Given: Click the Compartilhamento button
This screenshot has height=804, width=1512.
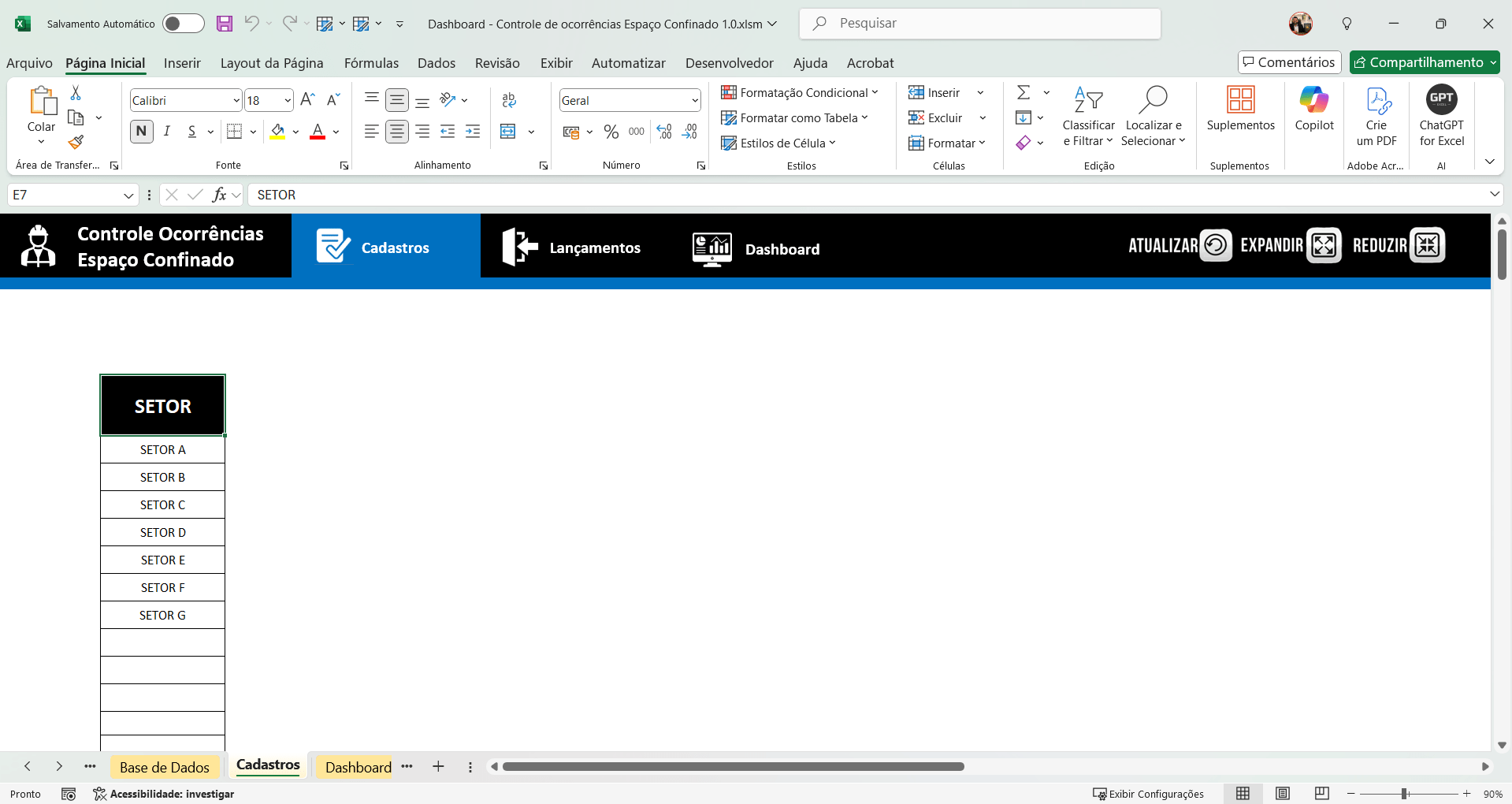Looking at the screenshot, I should click(x=1424, y=62).
